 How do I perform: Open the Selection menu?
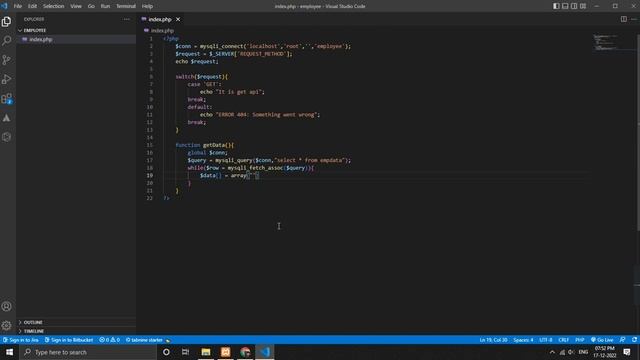click(53, 6)
